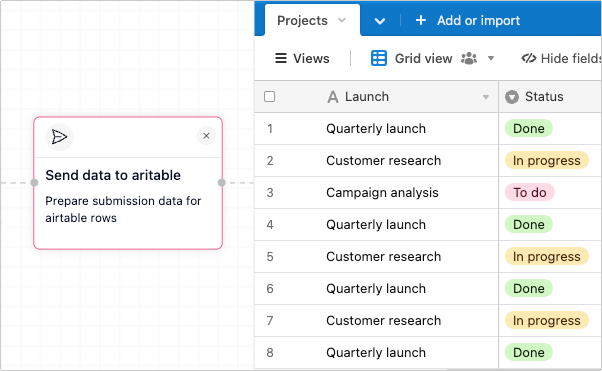Image resolution: width=602 pixels, height=371 pixels.
Task: Click the Status single select icon
Action: [512, 97]
